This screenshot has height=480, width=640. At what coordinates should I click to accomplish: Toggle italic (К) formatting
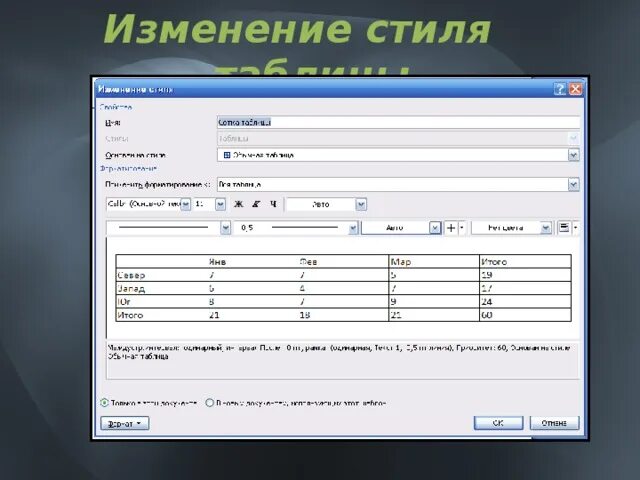pyautogui.click(x=256, y=204)
